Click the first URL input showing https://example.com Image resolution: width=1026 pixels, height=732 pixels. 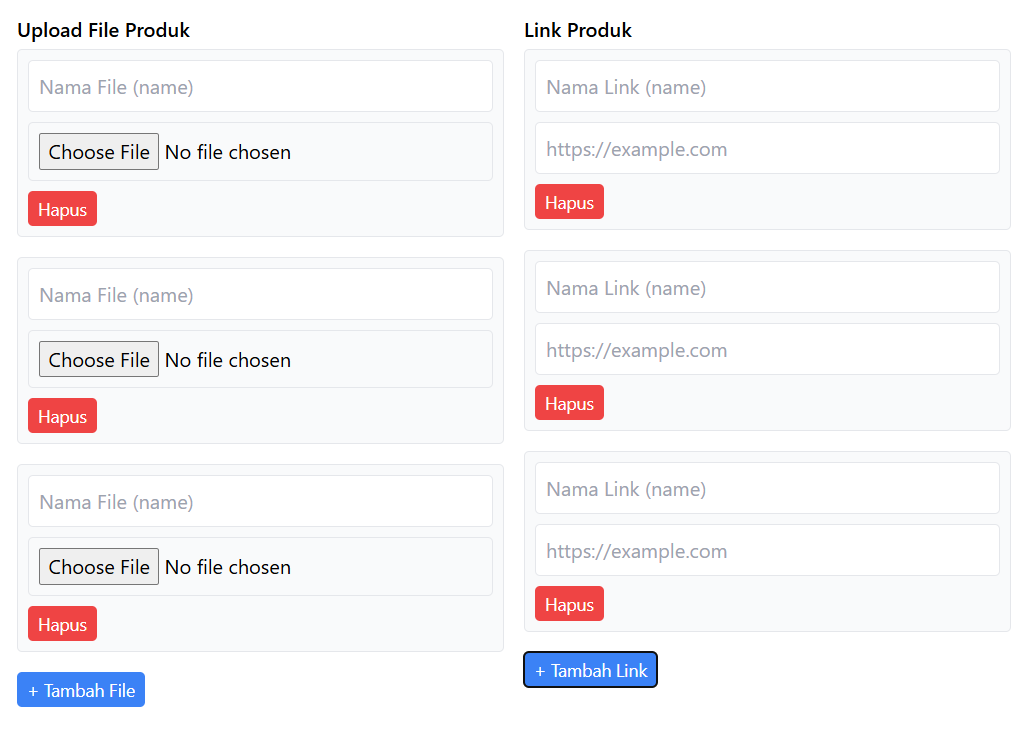[767, 148]
